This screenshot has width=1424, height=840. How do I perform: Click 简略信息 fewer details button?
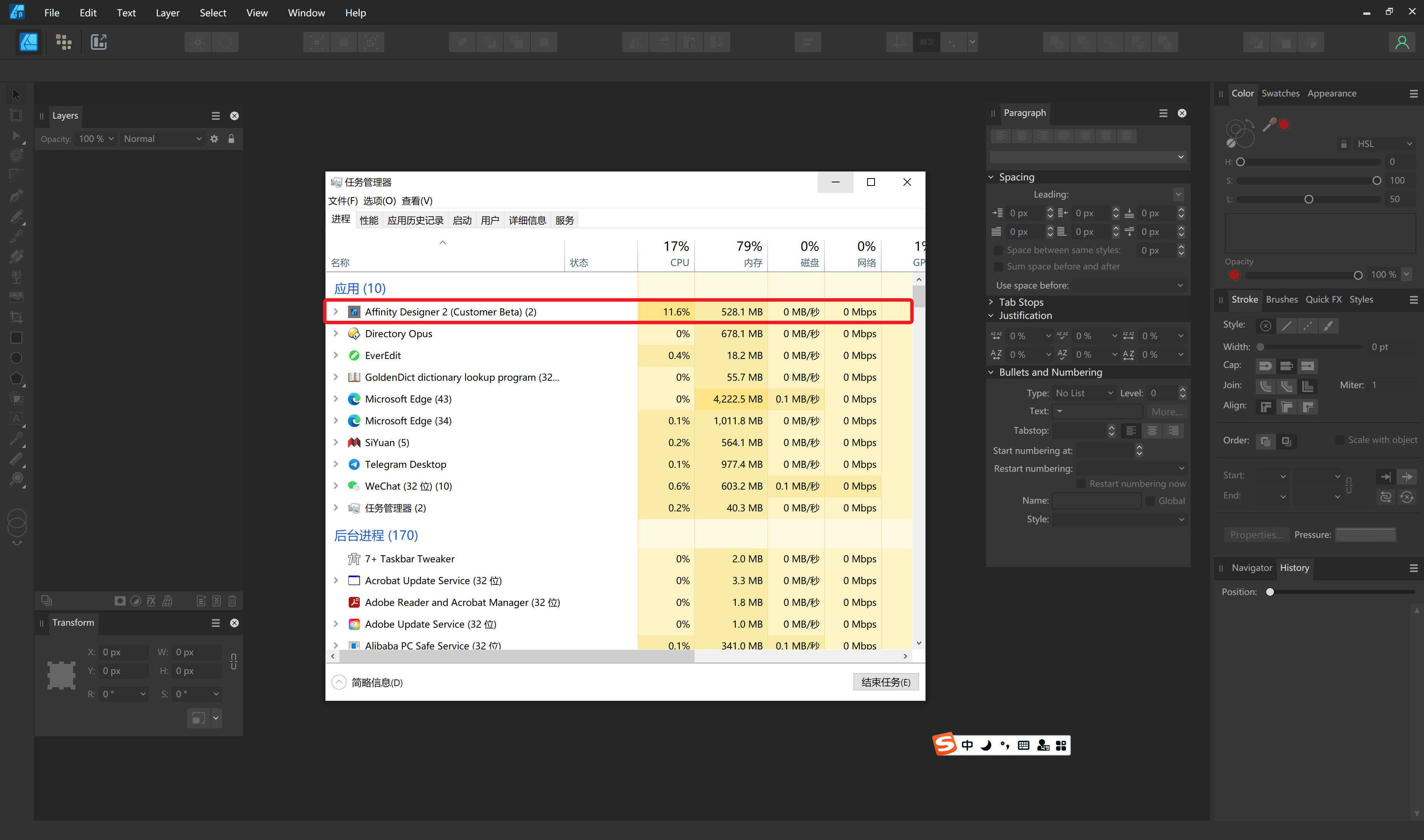(x=368, y=682)
